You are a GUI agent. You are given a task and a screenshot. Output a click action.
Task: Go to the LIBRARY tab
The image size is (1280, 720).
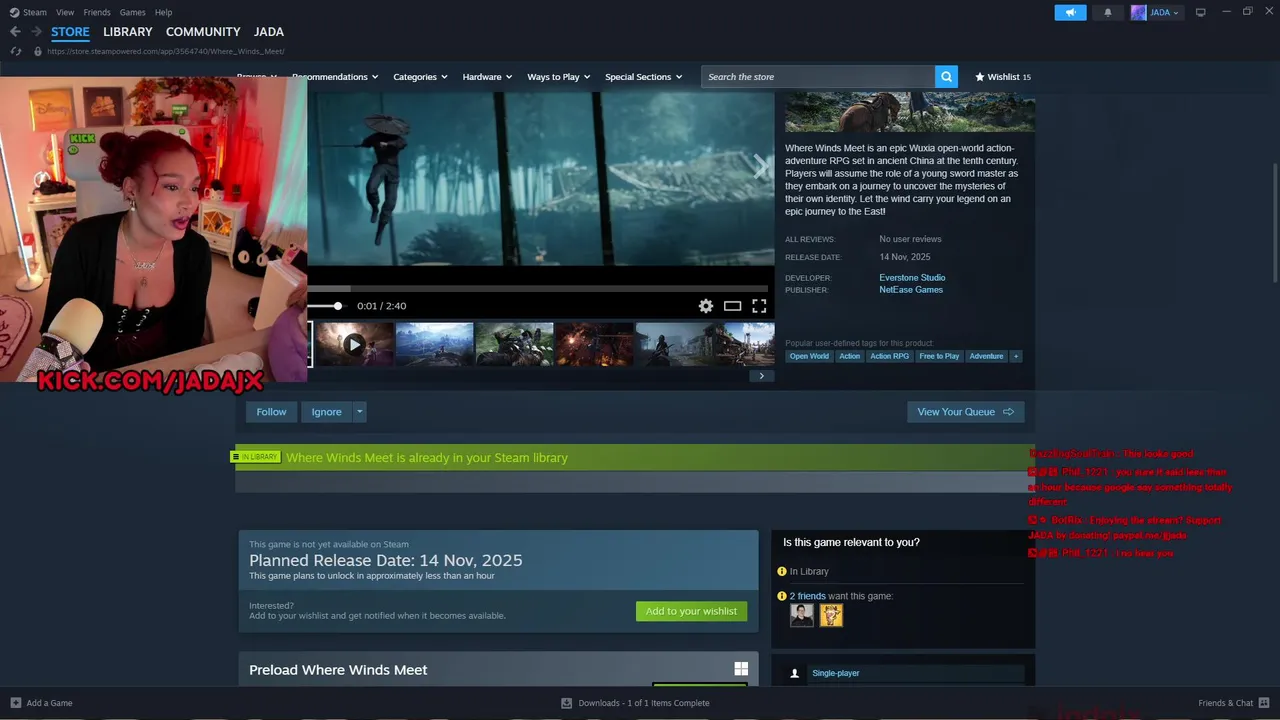point(128,32)
